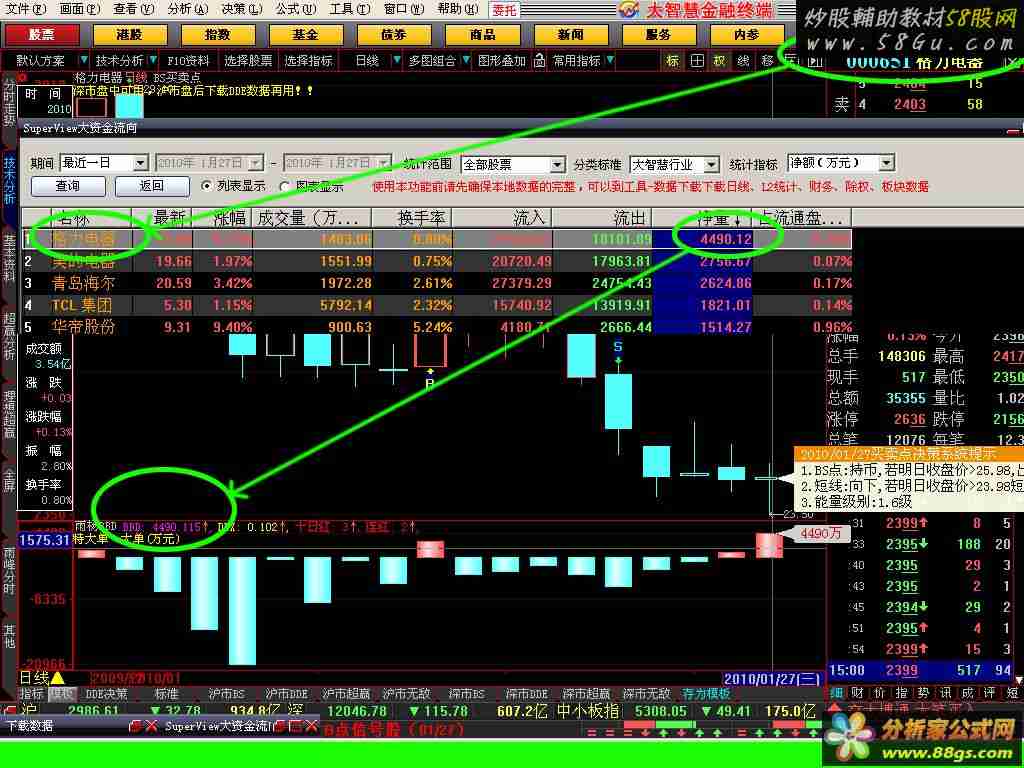Expand the 常用指标 dropdown arrow
Viewport: 1024px width, 768px height.
[609, 60]
